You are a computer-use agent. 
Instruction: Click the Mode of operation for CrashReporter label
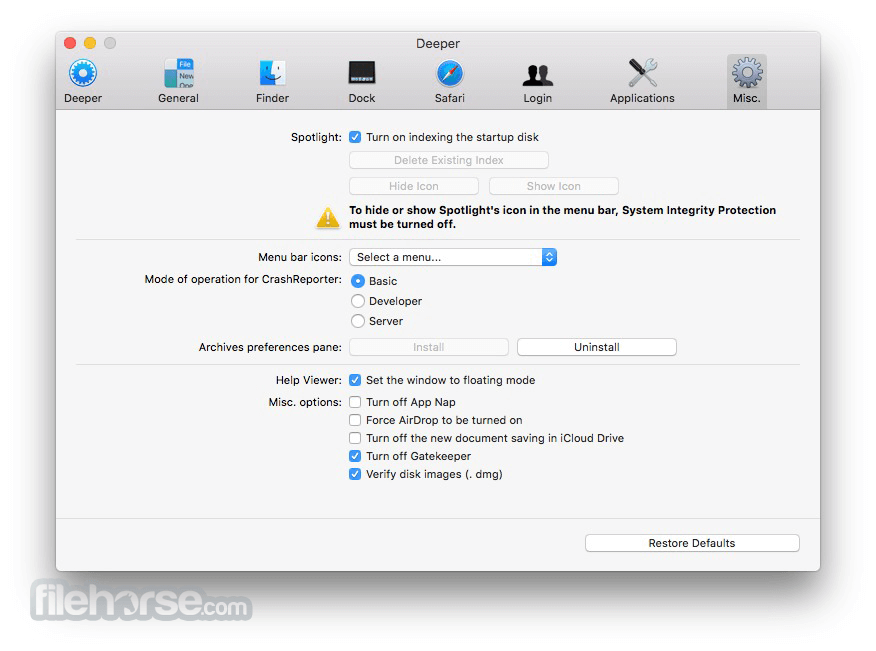243,279
